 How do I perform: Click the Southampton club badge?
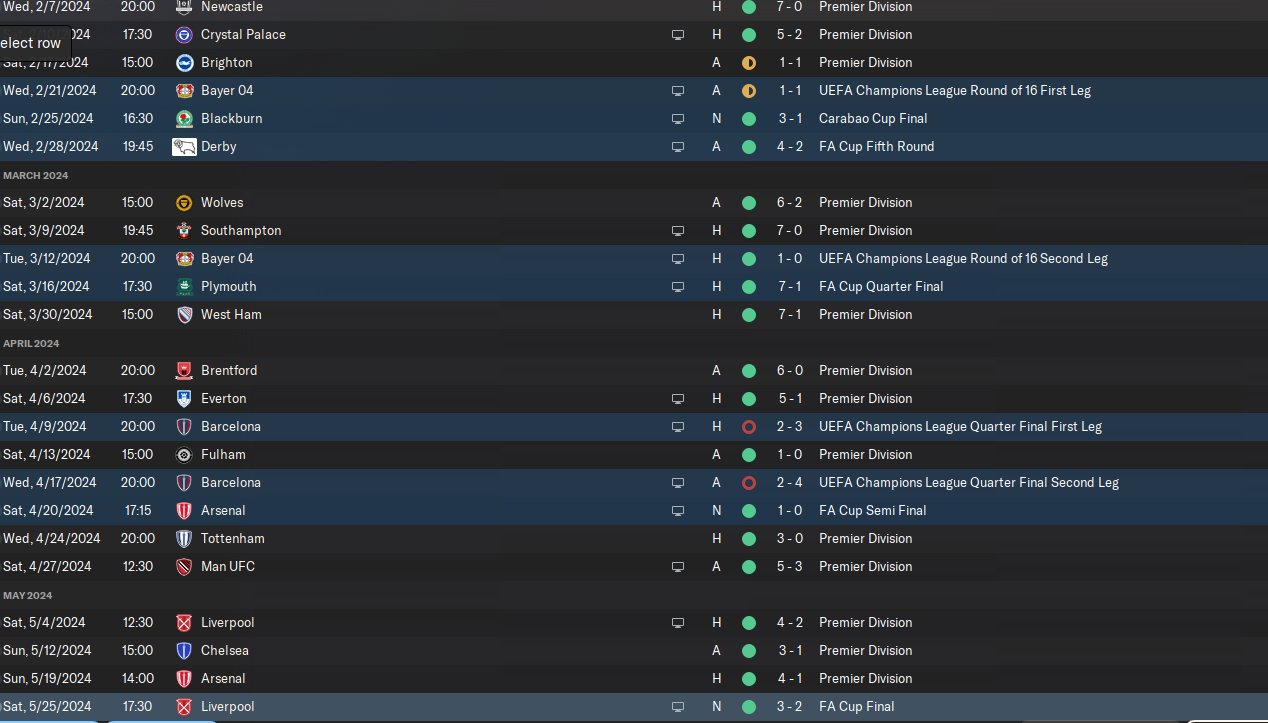pyautogui.click(x=184, y=230)
